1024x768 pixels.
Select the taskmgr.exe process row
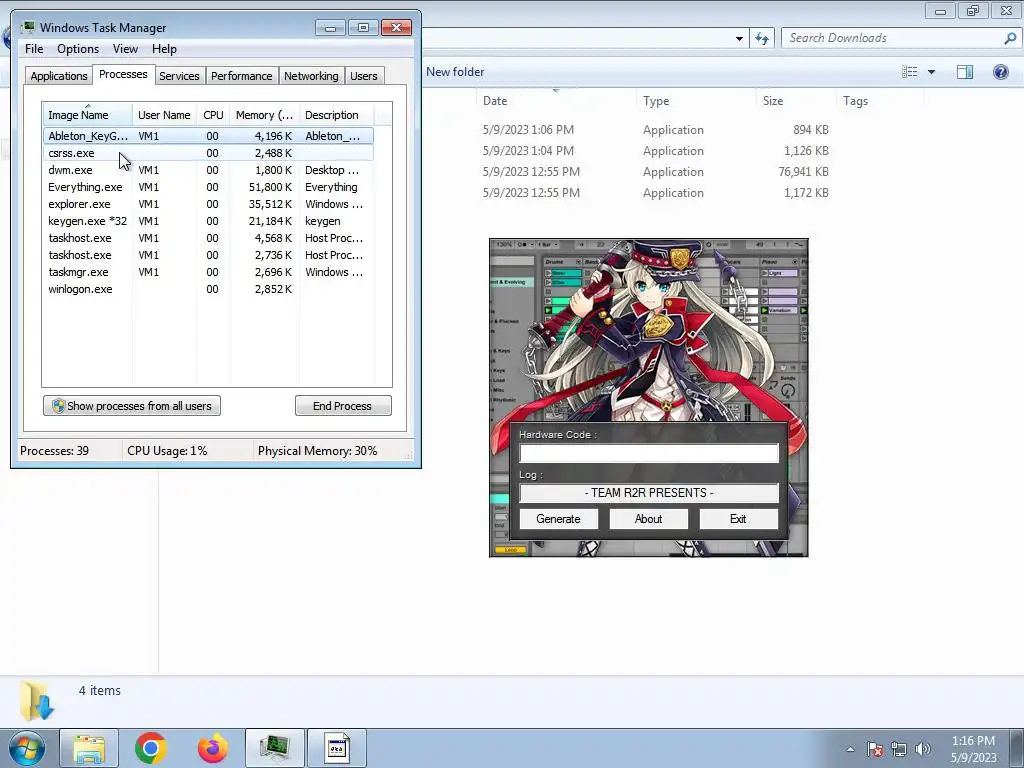coord(208,272)
